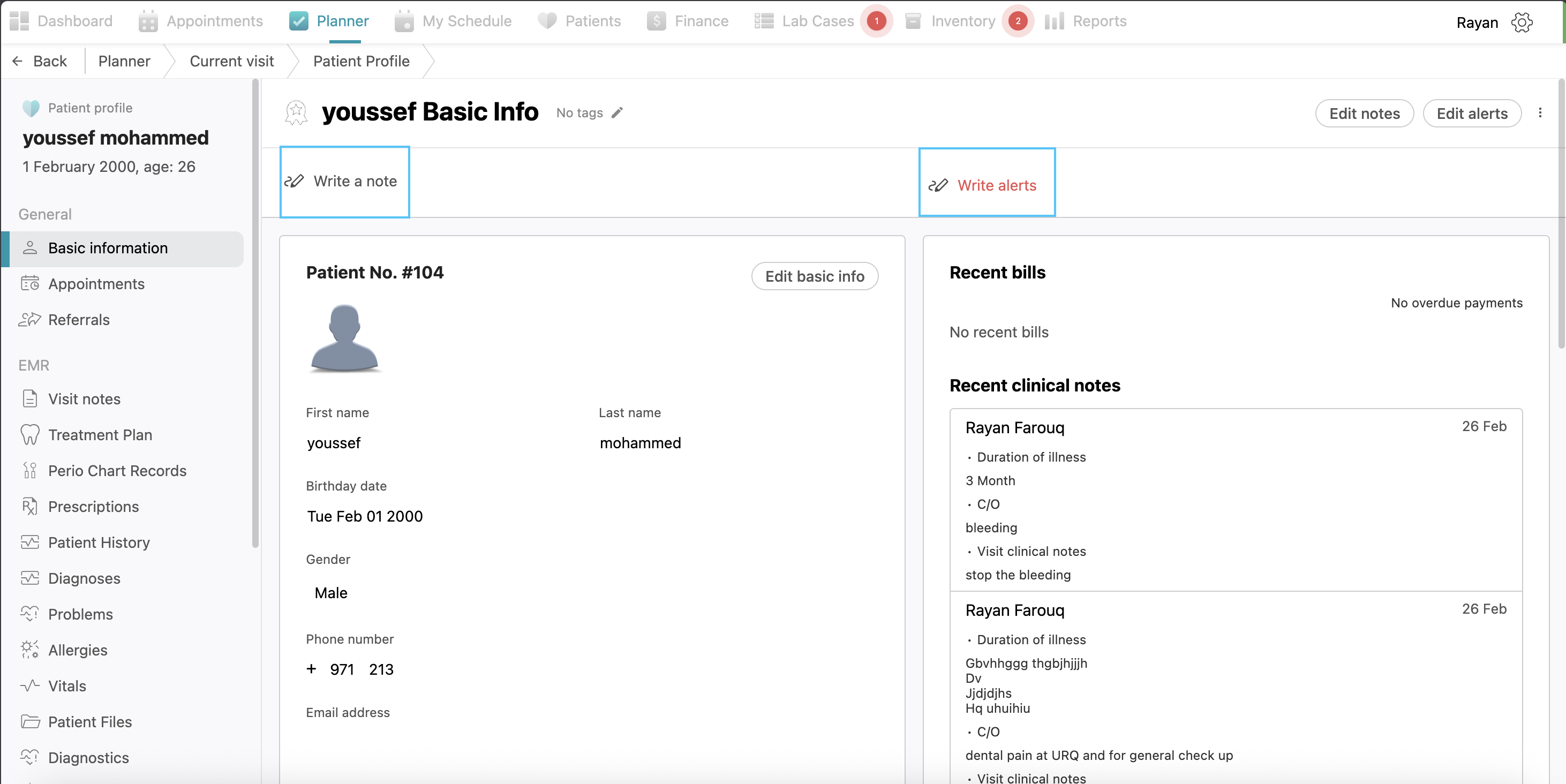
Task: Open the three-dot more options menu
Action: (1539, 113)
